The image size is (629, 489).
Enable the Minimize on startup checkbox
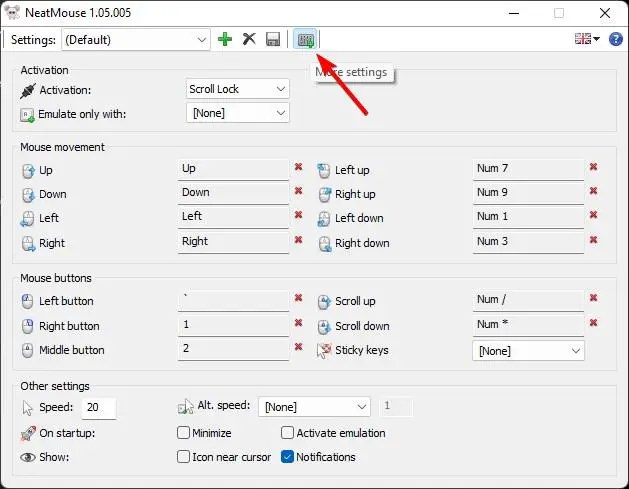pyautogui.click(x=184, y=433)
